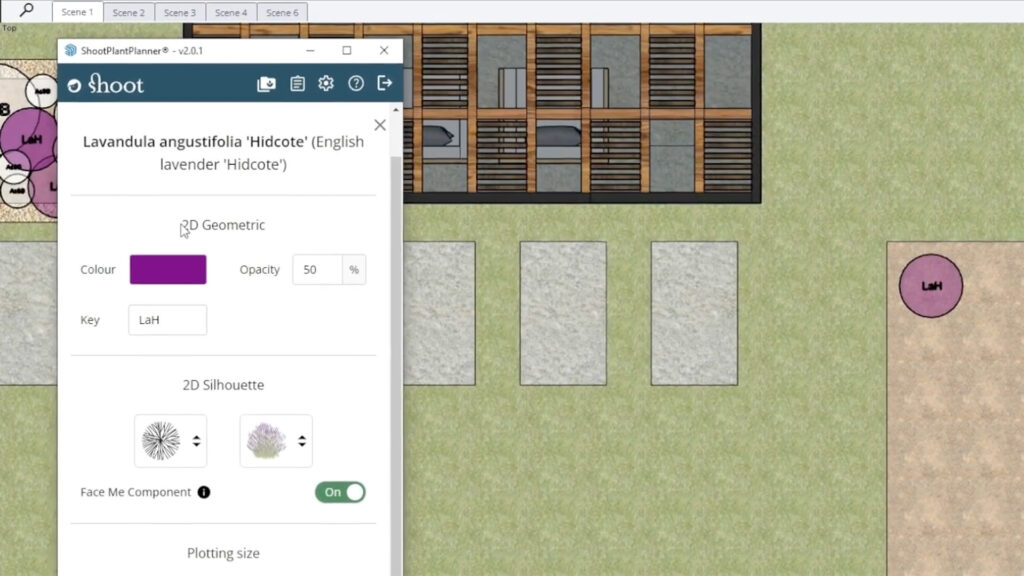Image resolution: width=1024 pixels, height=576 pixels.
Task: Open the plant list clipboard icon
Action: tap(296, 84)
